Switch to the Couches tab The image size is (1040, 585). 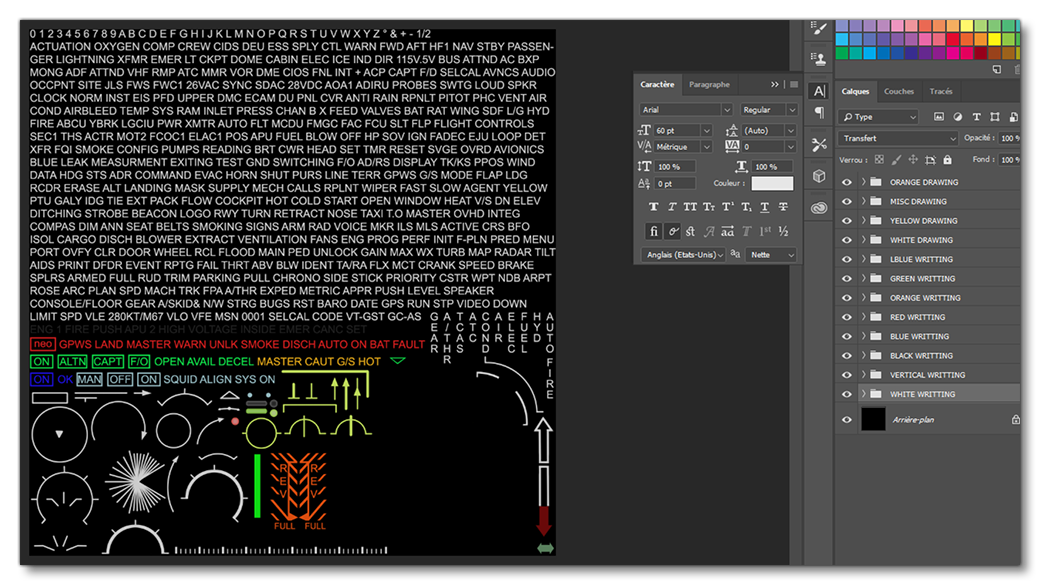click(899, 92)
